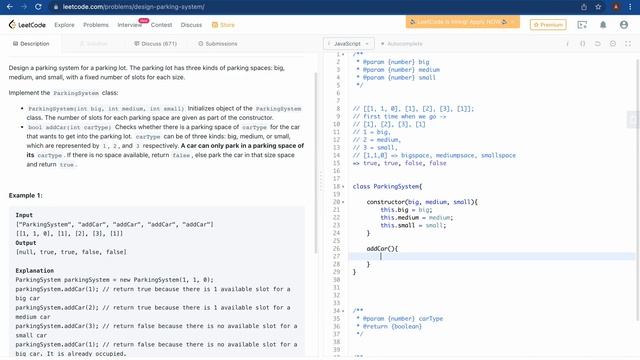
Task: Open the Explore menu
Action: [64, 25]
